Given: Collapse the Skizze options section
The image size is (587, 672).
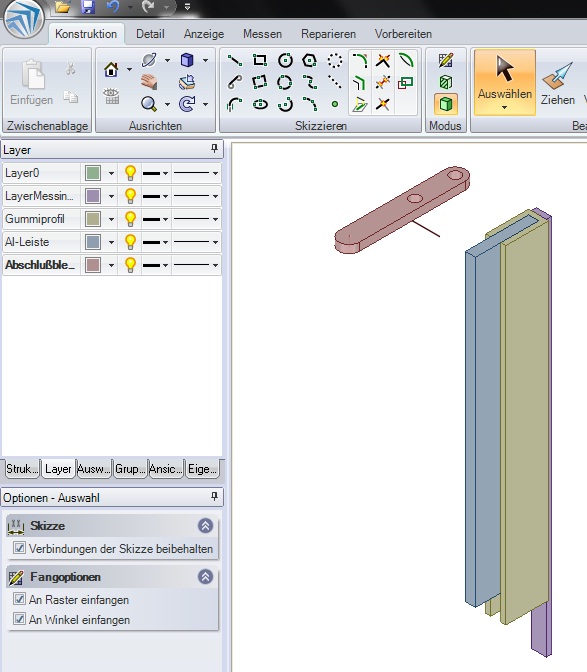Looking at the screenshot, I should [205, 525].
